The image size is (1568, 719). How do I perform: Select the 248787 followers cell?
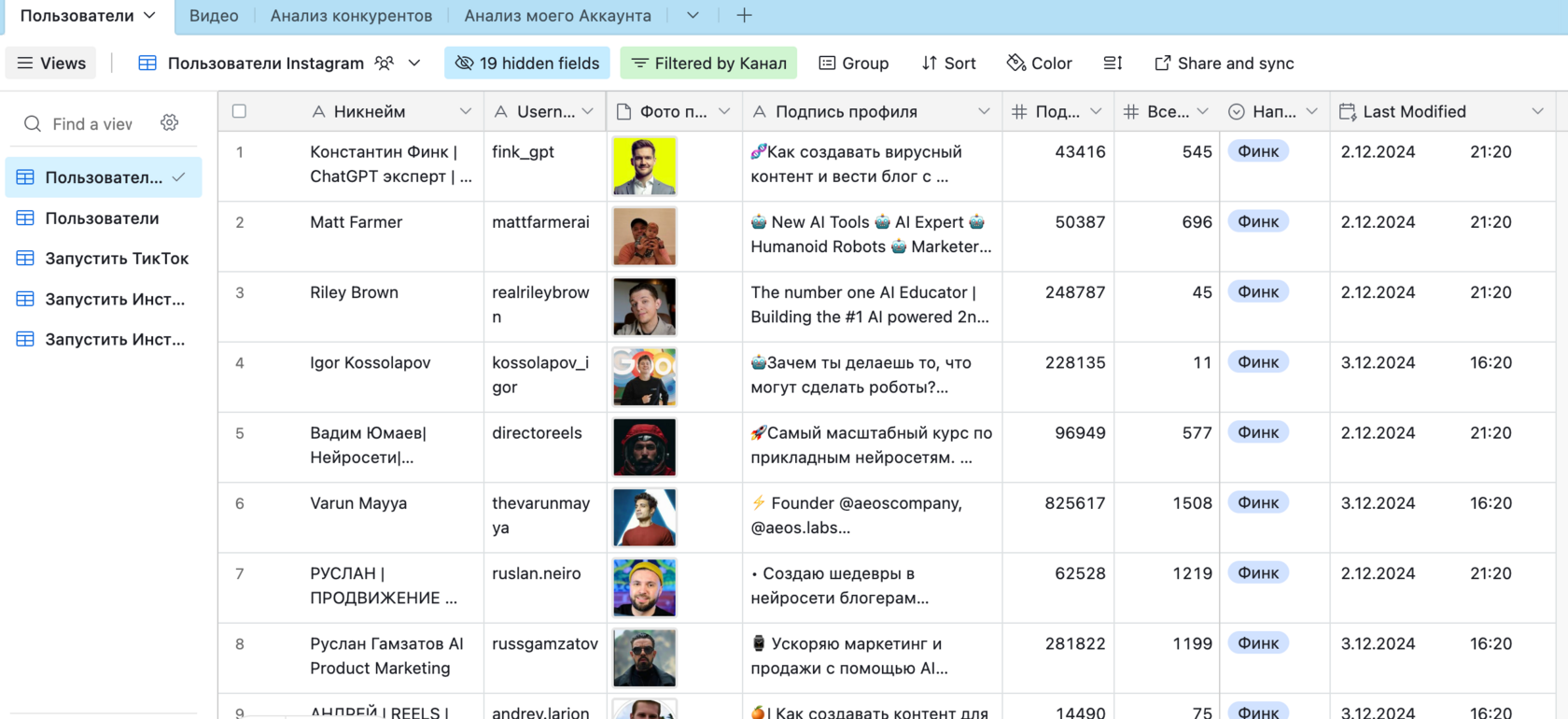(1058, 306)
